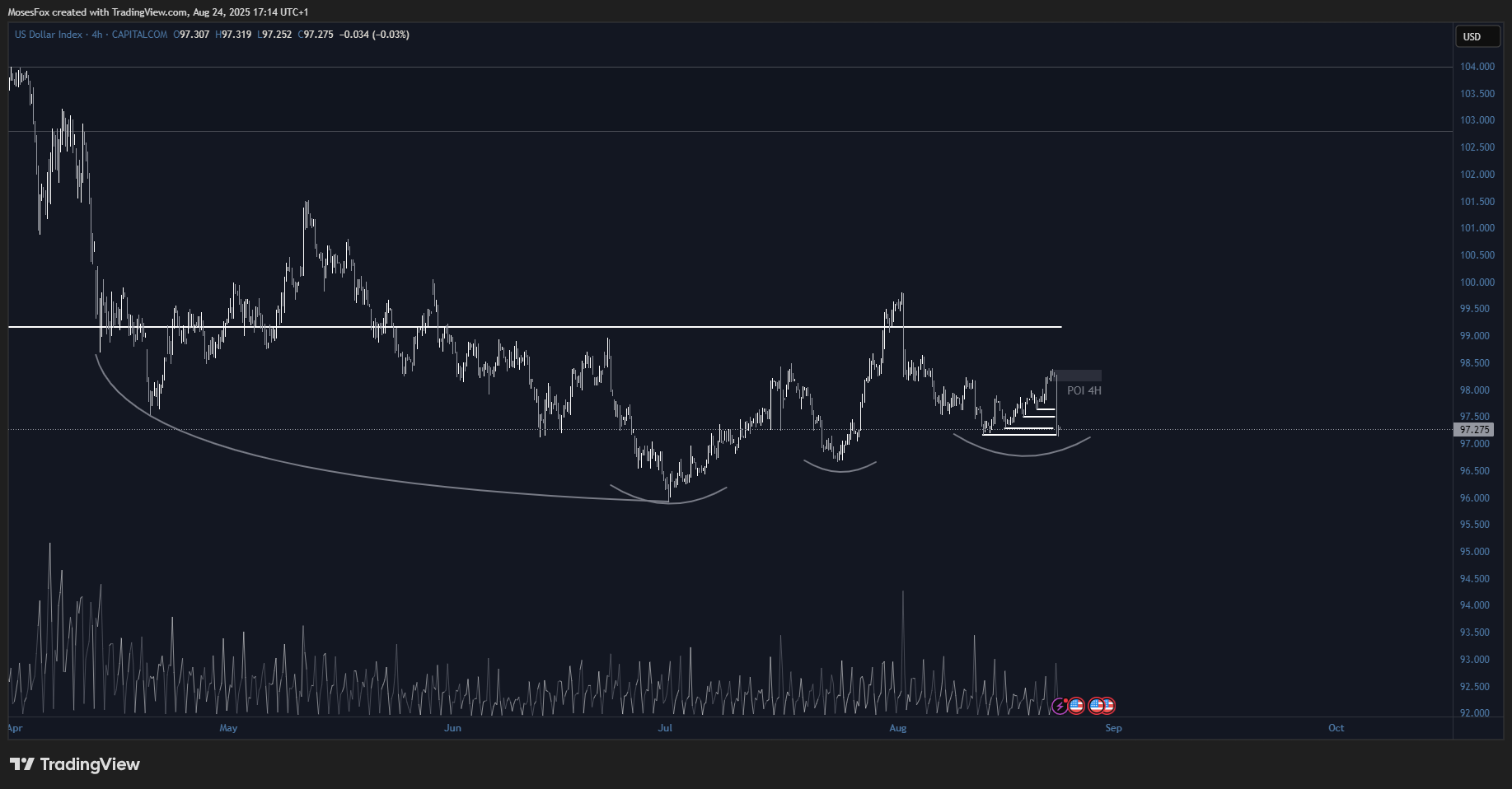Click the US Dollar Index symbol title
The width and height of the screenshot is (1512, 789).
coord(49,35)
